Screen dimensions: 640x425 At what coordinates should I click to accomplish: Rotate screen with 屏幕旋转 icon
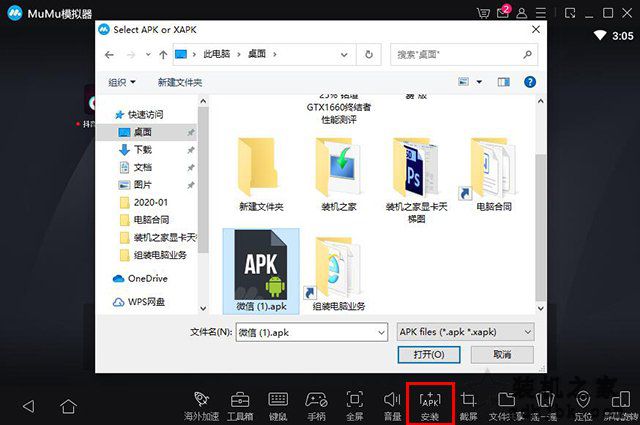click(621, 405)
